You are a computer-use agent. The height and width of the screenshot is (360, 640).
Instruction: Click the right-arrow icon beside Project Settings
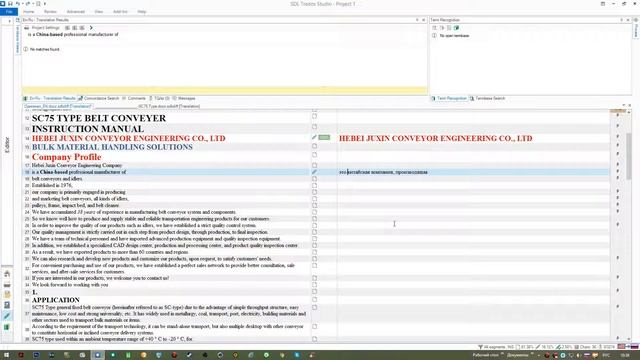coord(91,28)
